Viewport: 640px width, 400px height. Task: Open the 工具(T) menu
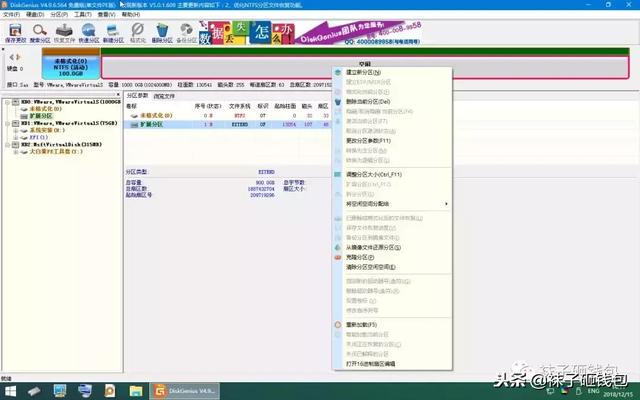tap(83, 14)
